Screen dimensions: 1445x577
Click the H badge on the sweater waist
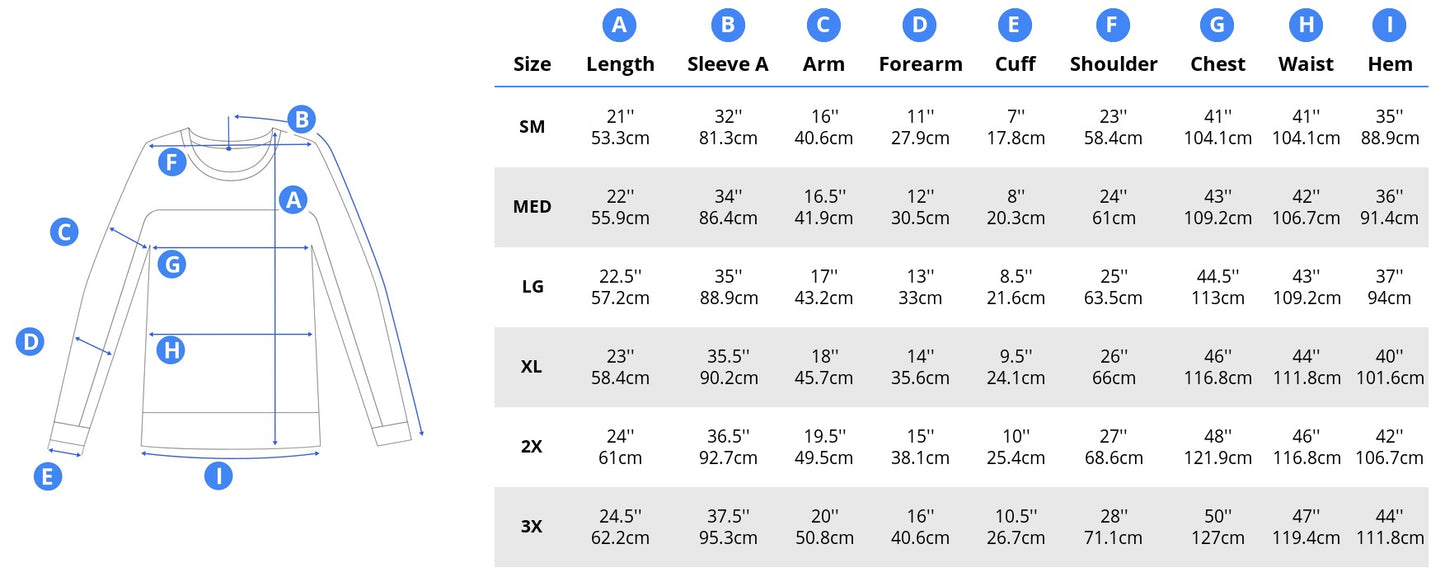(x=172, y=350)
